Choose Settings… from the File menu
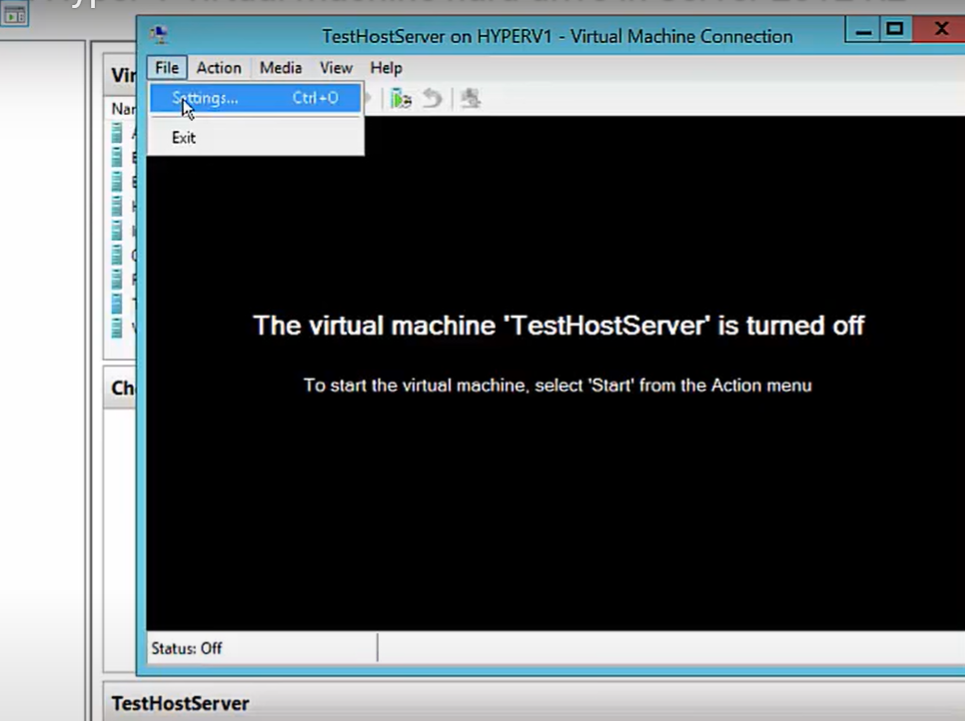Image resolution: width=965 pixels, height=721 pixels. [x=255, y=98]
